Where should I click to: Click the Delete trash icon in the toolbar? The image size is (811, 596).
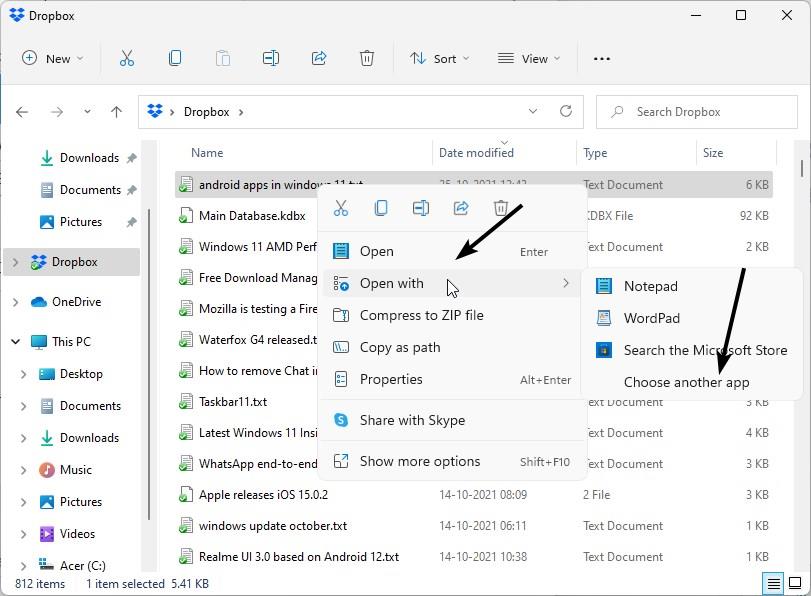pos(367,58)
